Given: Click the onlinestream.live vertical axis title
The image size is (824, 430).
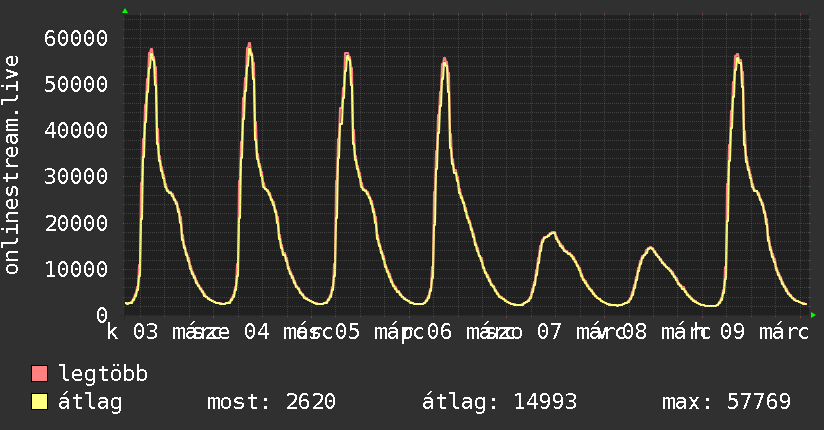Looking at the screenshot, I should pos(12,165).
